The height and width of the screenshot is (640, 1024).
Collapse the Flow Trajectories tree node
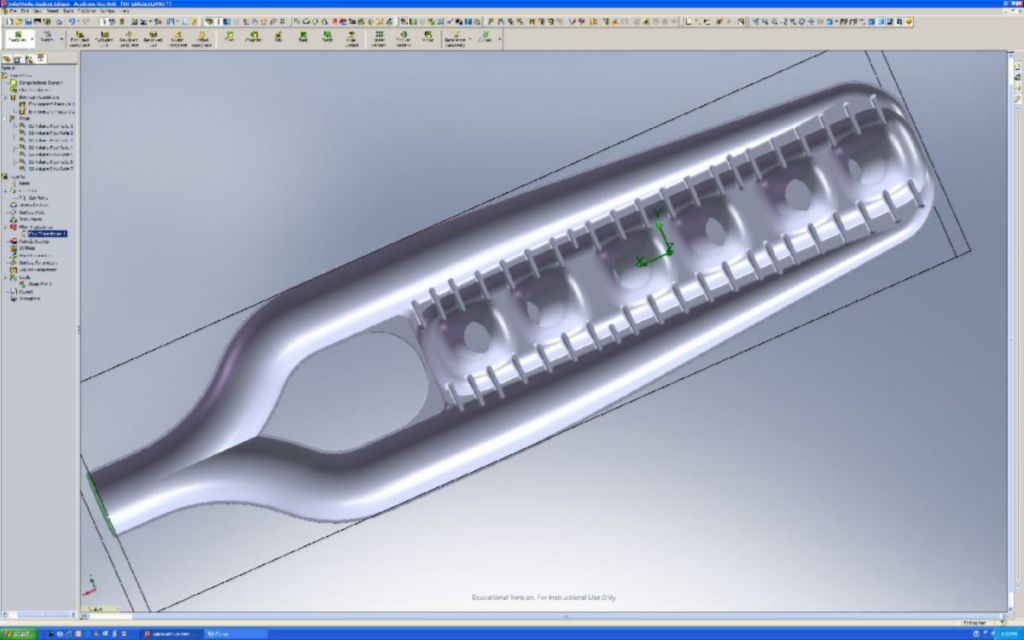point(5,227)
